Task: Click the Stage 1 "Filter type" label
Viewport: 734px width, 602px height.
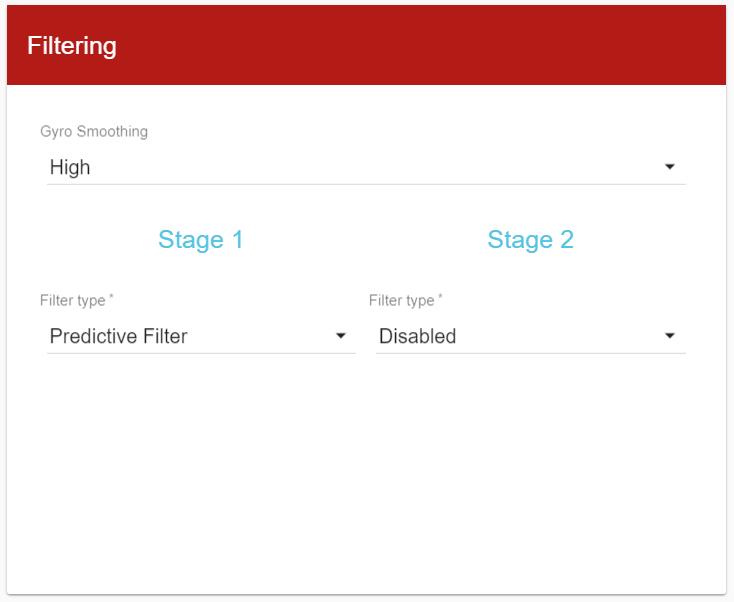Action: 73,301
